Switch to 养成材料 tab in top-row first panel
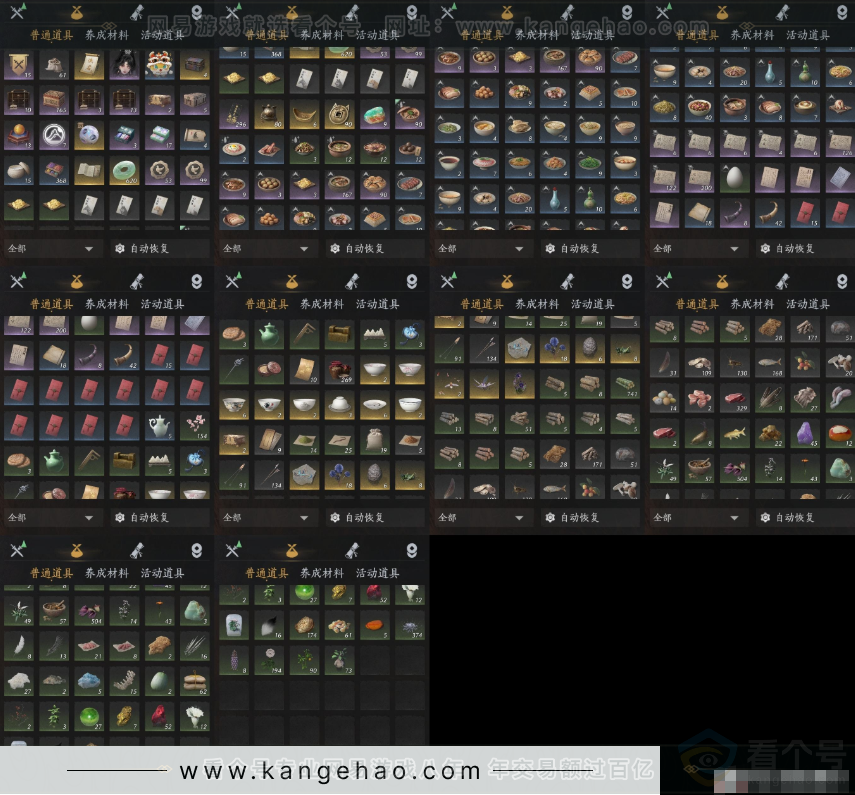This screenshot has width=855, height=795. point(107,35)
